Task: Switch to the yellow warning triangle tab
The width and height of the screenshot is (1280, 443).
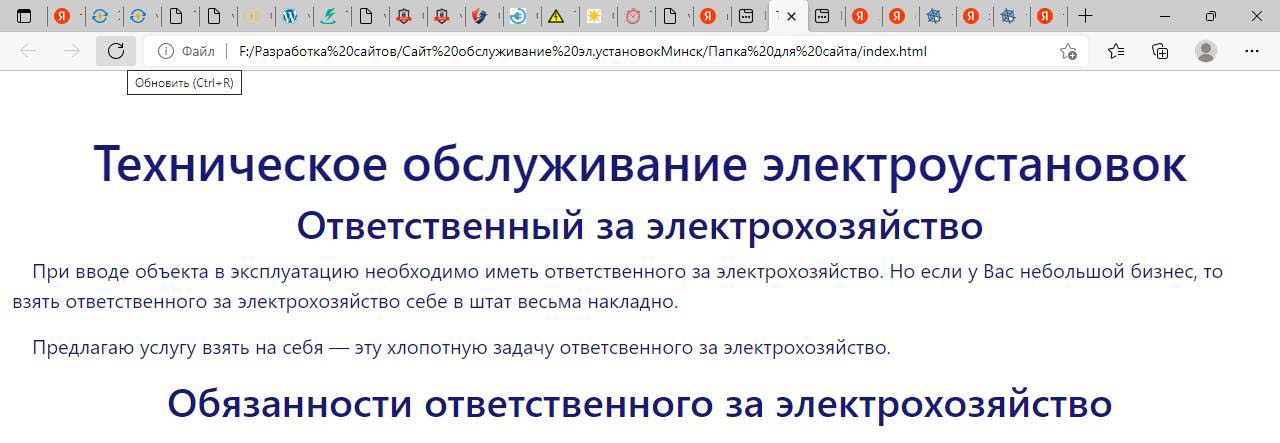Action: click(555, 16)
